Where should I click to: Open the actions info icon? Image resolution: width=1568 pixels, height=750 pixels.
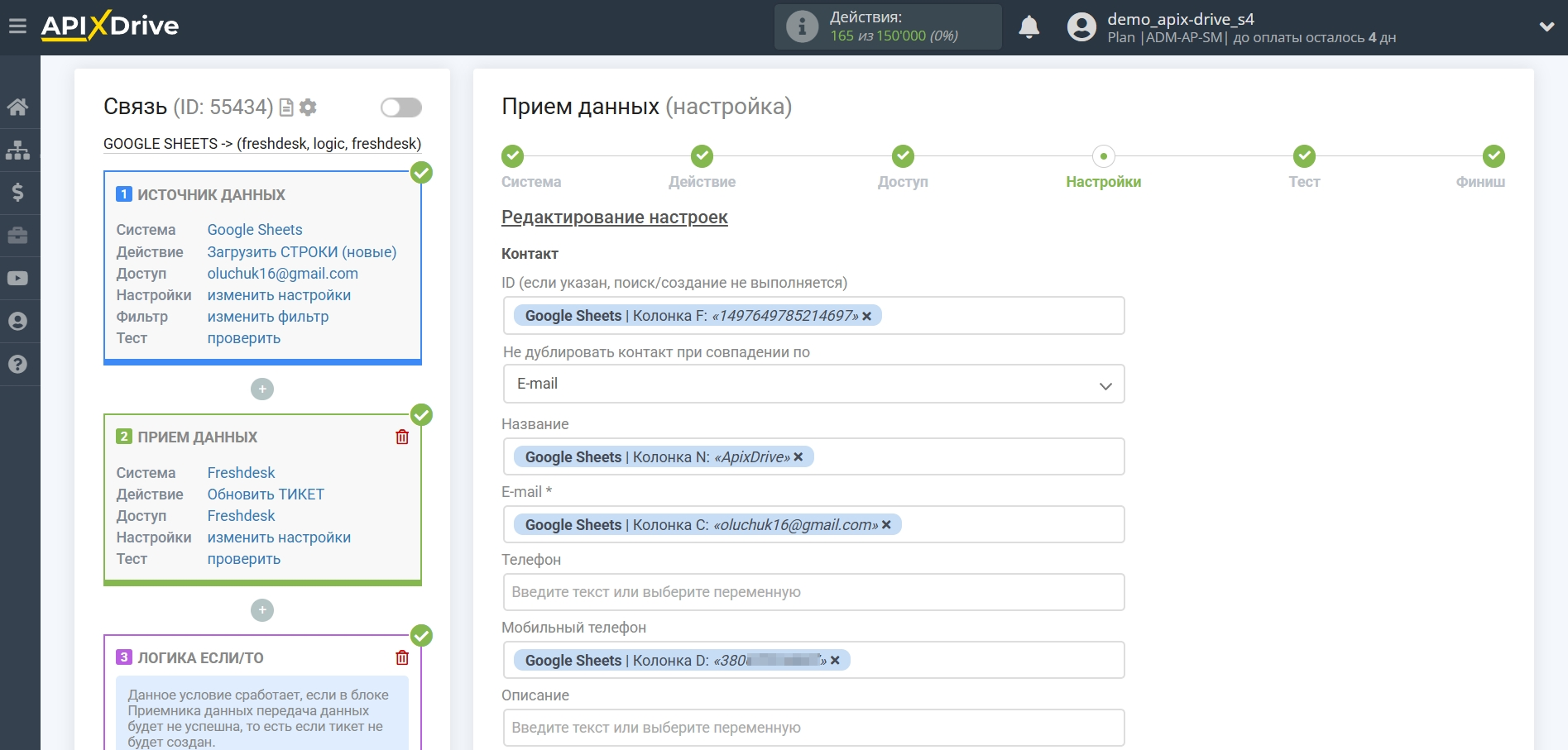[x=801, y=26]
